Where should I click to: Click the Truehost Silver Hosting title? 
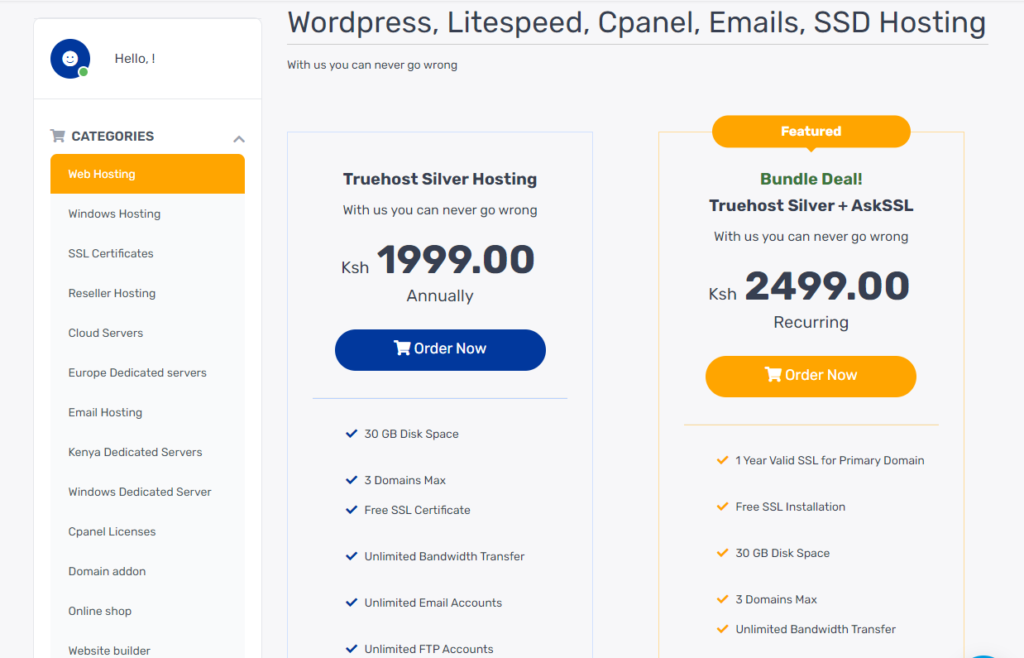pos(440,179)
